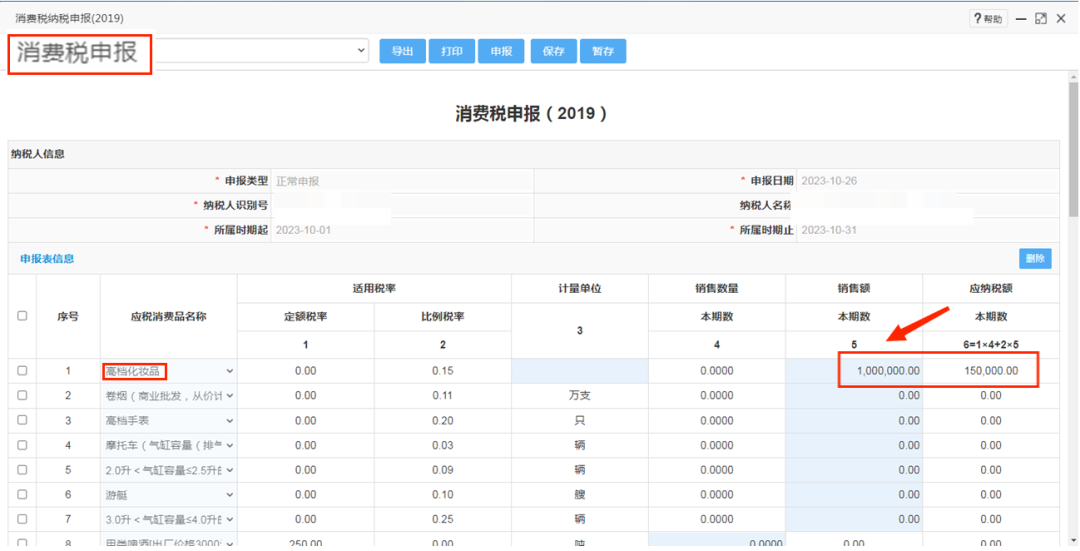Click the 0.20 proportional rate cell
The height and width of the screenshot is (551, 1080).
(443, 420)
